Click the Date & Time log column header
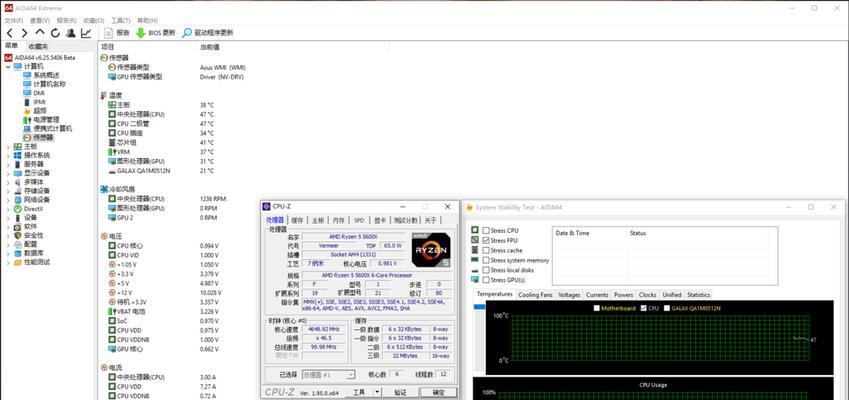 click(572, 233)
